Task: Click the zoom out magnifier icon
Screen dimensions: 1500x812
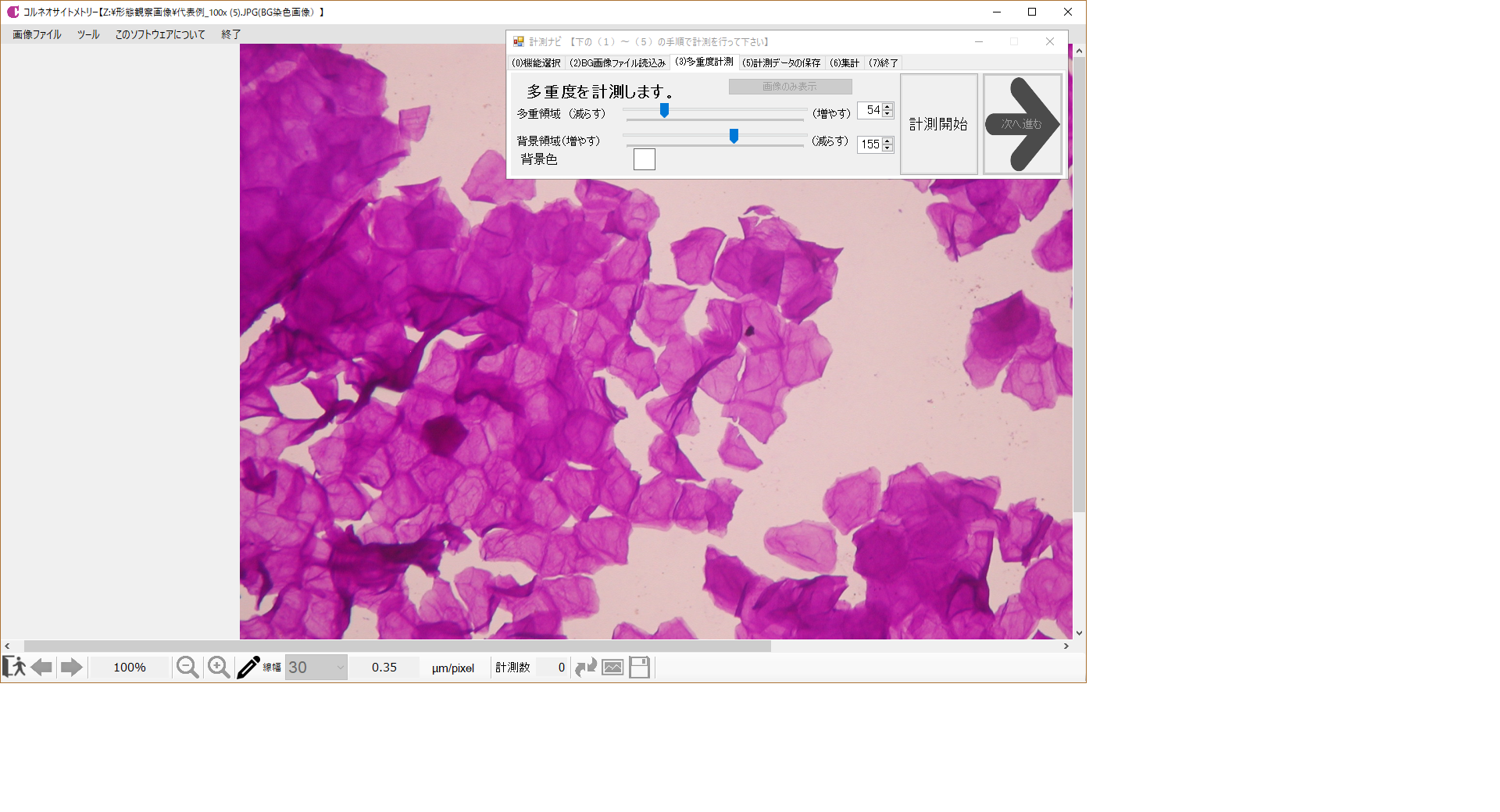Action: click(x=187, y=667)
